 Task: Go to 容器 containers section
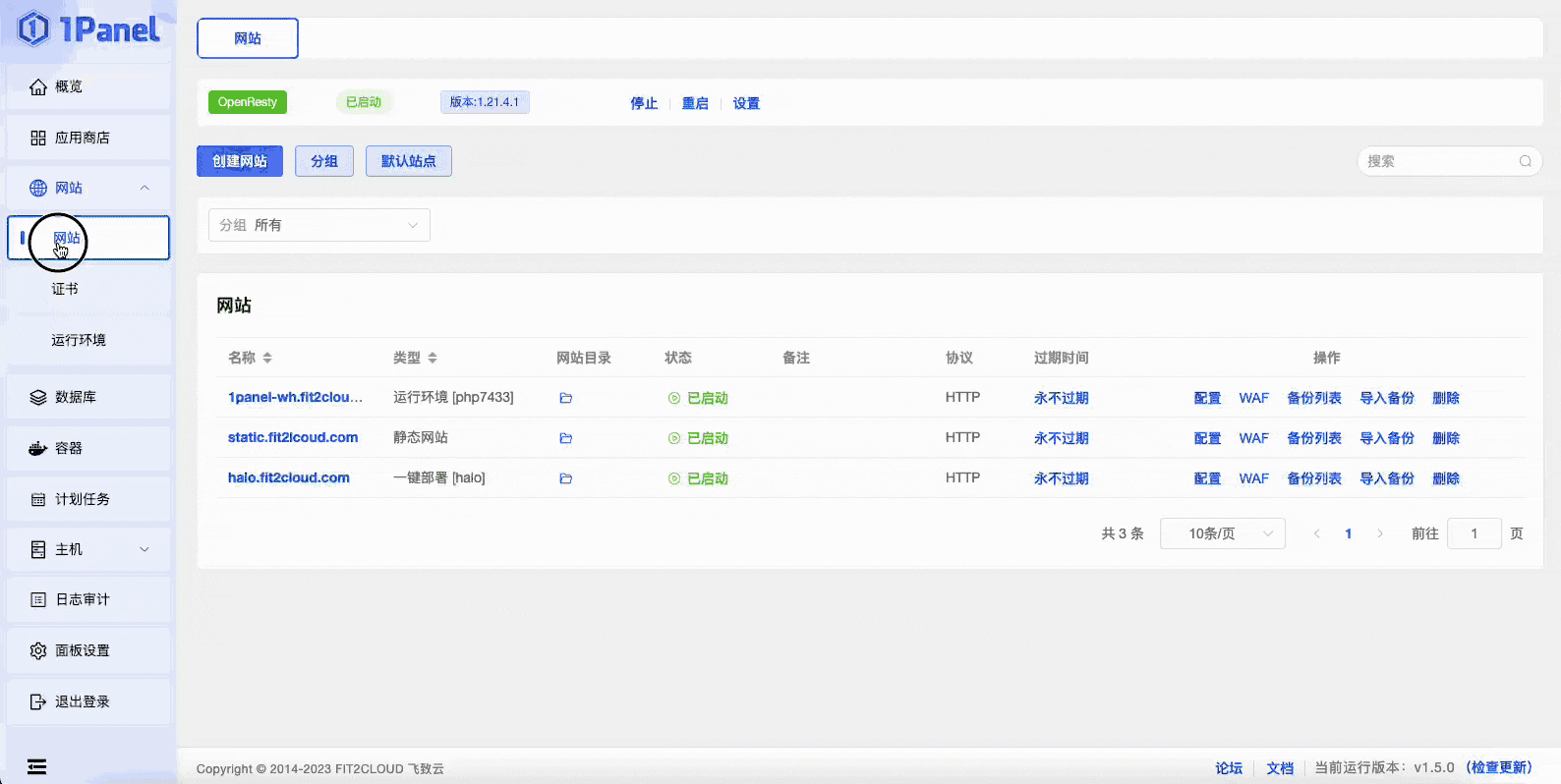point(88,448)
